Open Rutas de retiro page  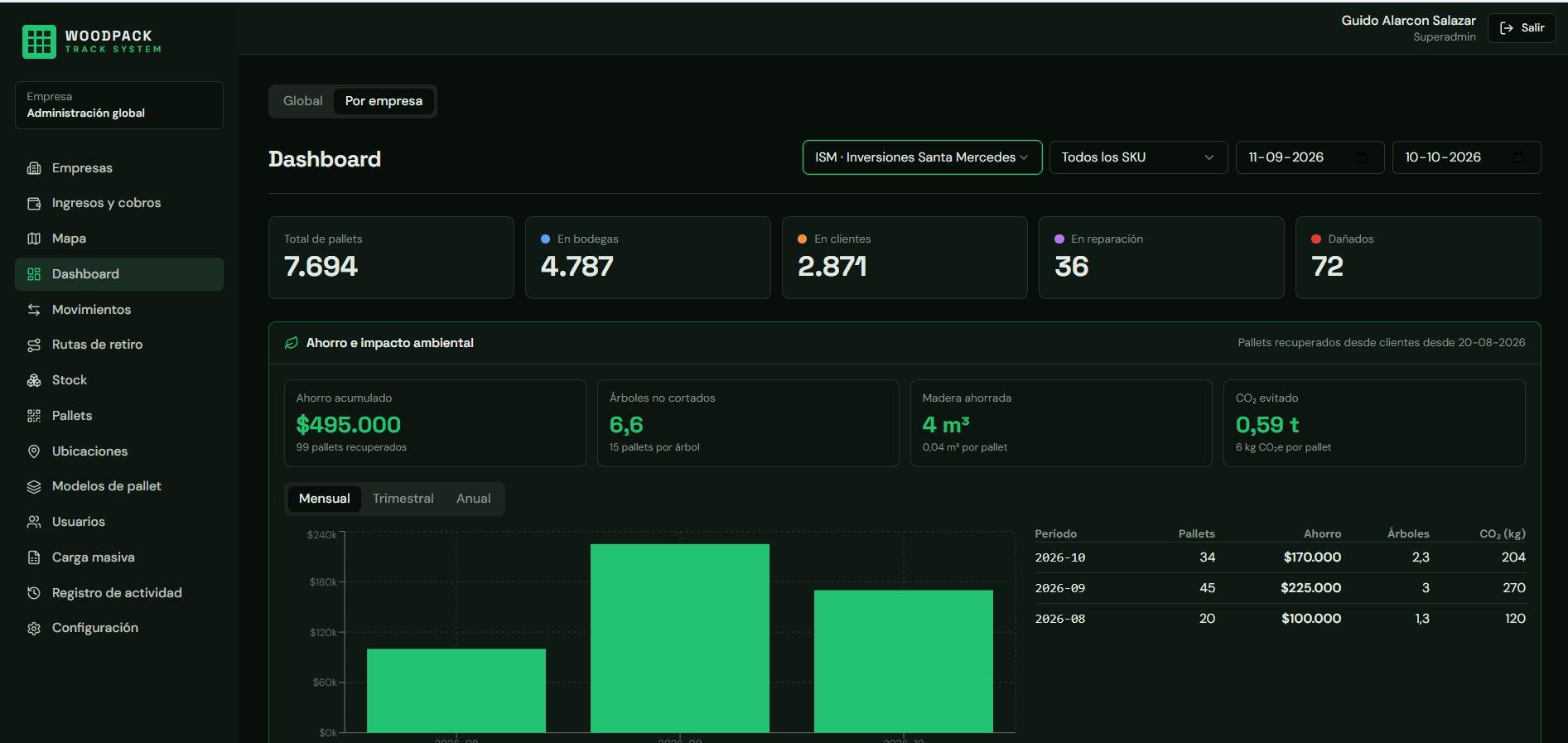119,345
